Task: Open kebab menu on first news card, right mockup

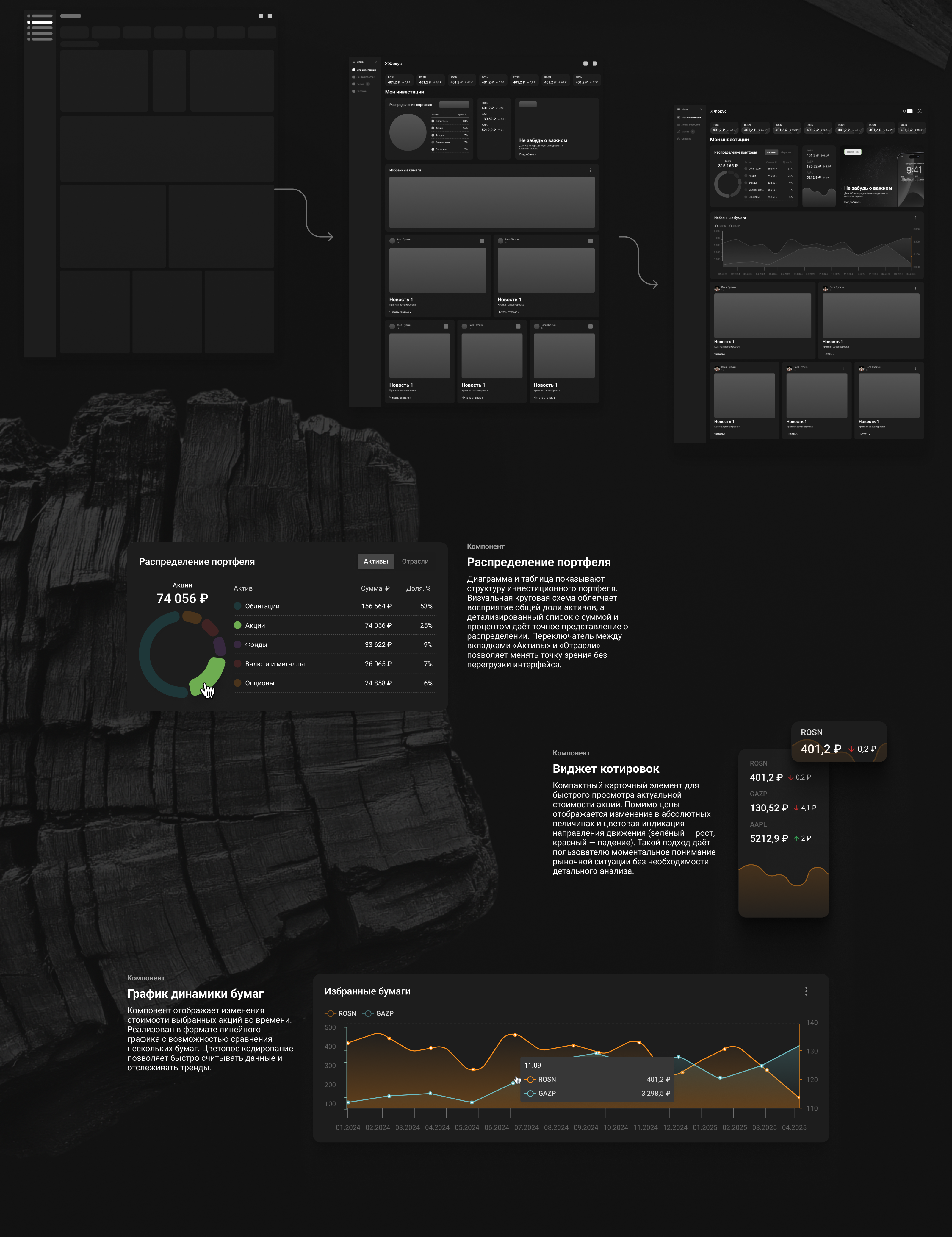Action: (x=807, y=288)
